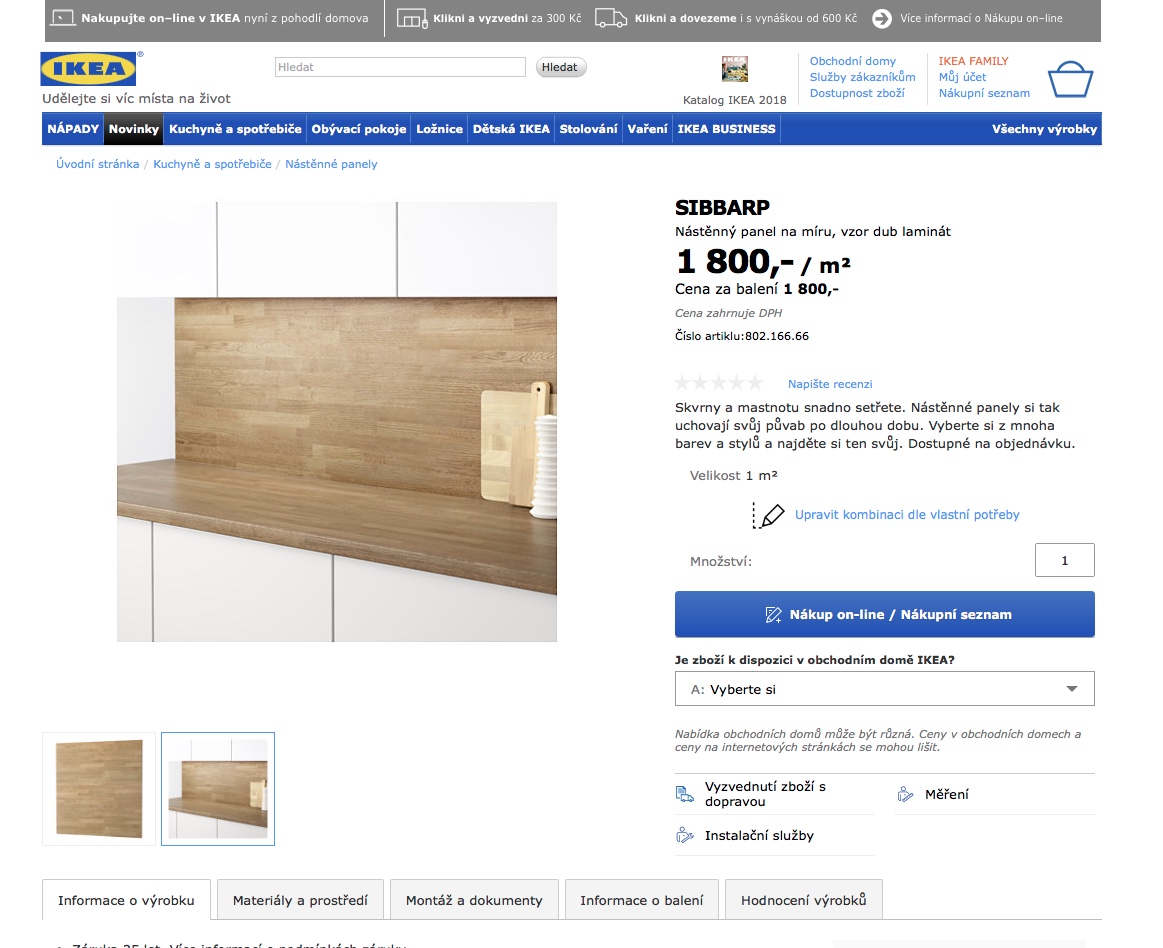Open Kuchyně a spotřebiče in navigation bar
Image resolution: width=1163 pixels, height=948 pixels.
(235, 129)
